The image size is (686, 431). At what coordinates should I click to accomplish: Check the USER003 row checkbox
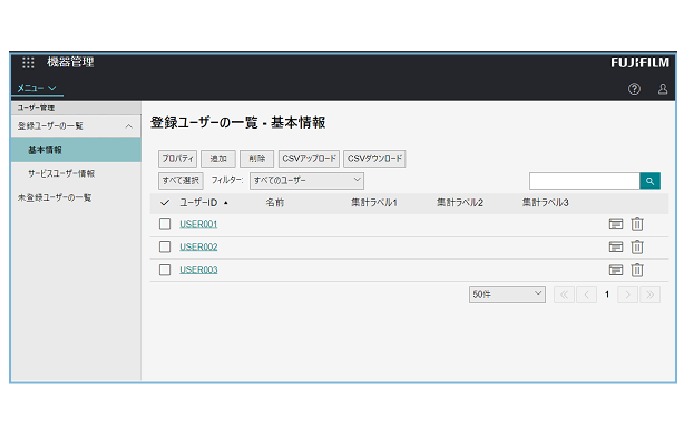[165, 270]
